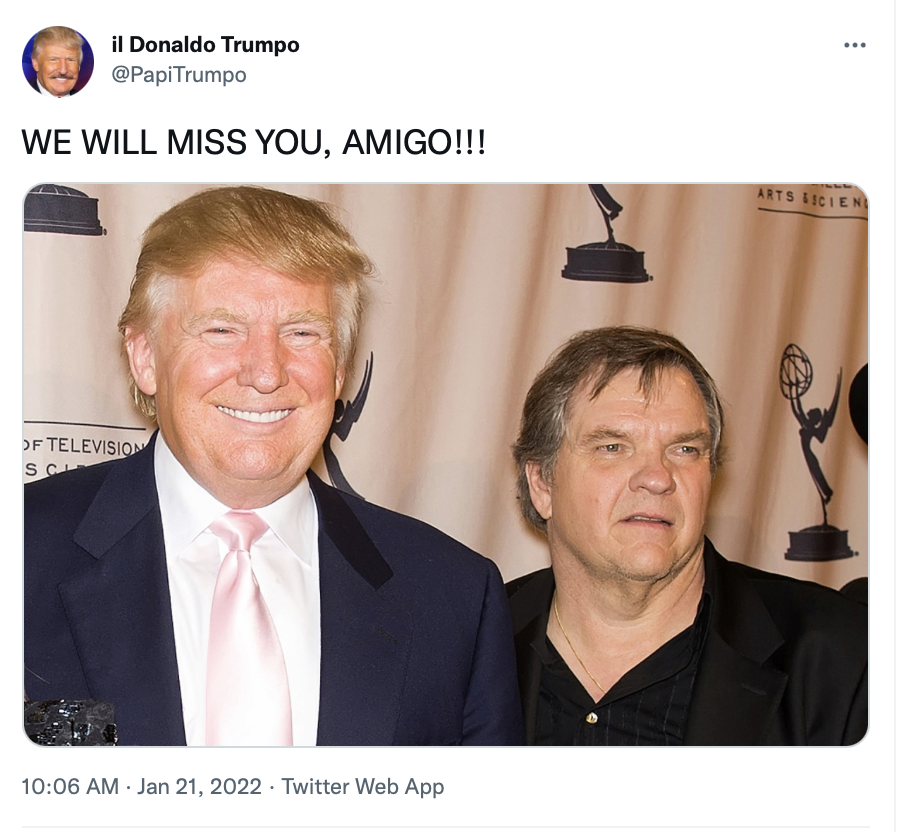This screenshot has width=904, height=832.
Task: Click the tweet text WE WILL MISS YOU
Action: [x=176, y=142]
